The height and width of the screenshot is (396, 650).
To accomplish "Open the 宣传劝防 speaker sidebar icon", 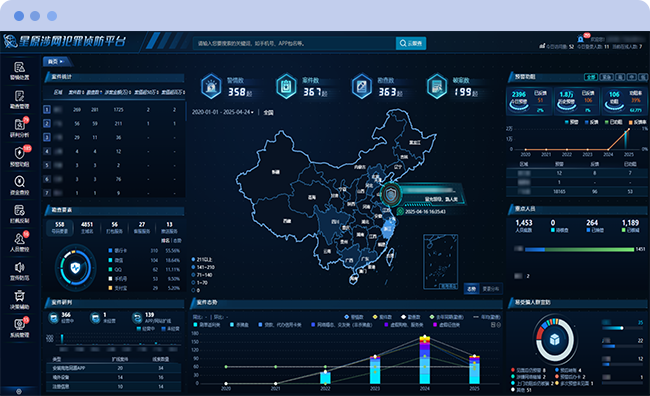I will (19, 267).
